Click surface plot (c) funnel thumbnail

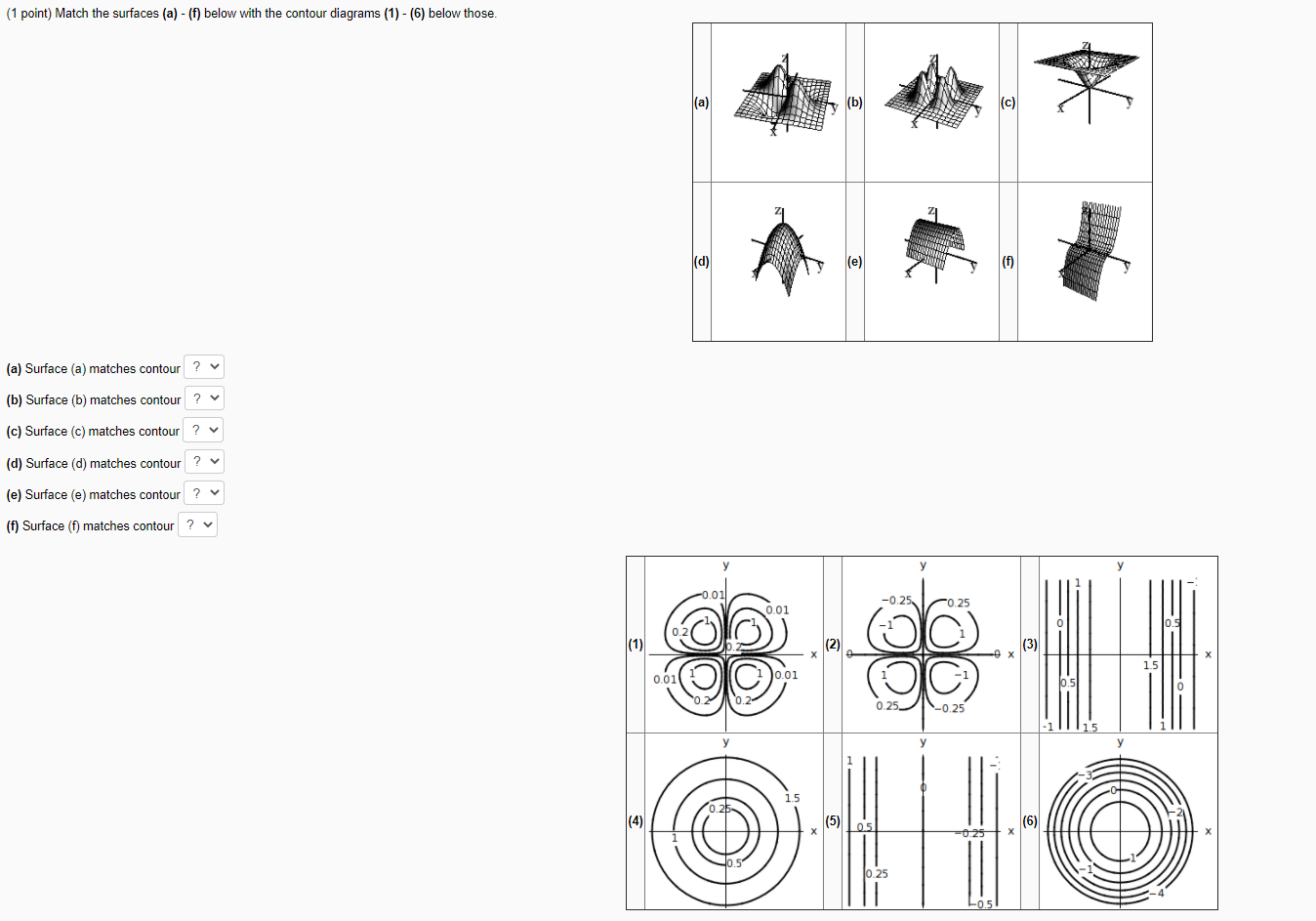click(x=1086, y=102)
